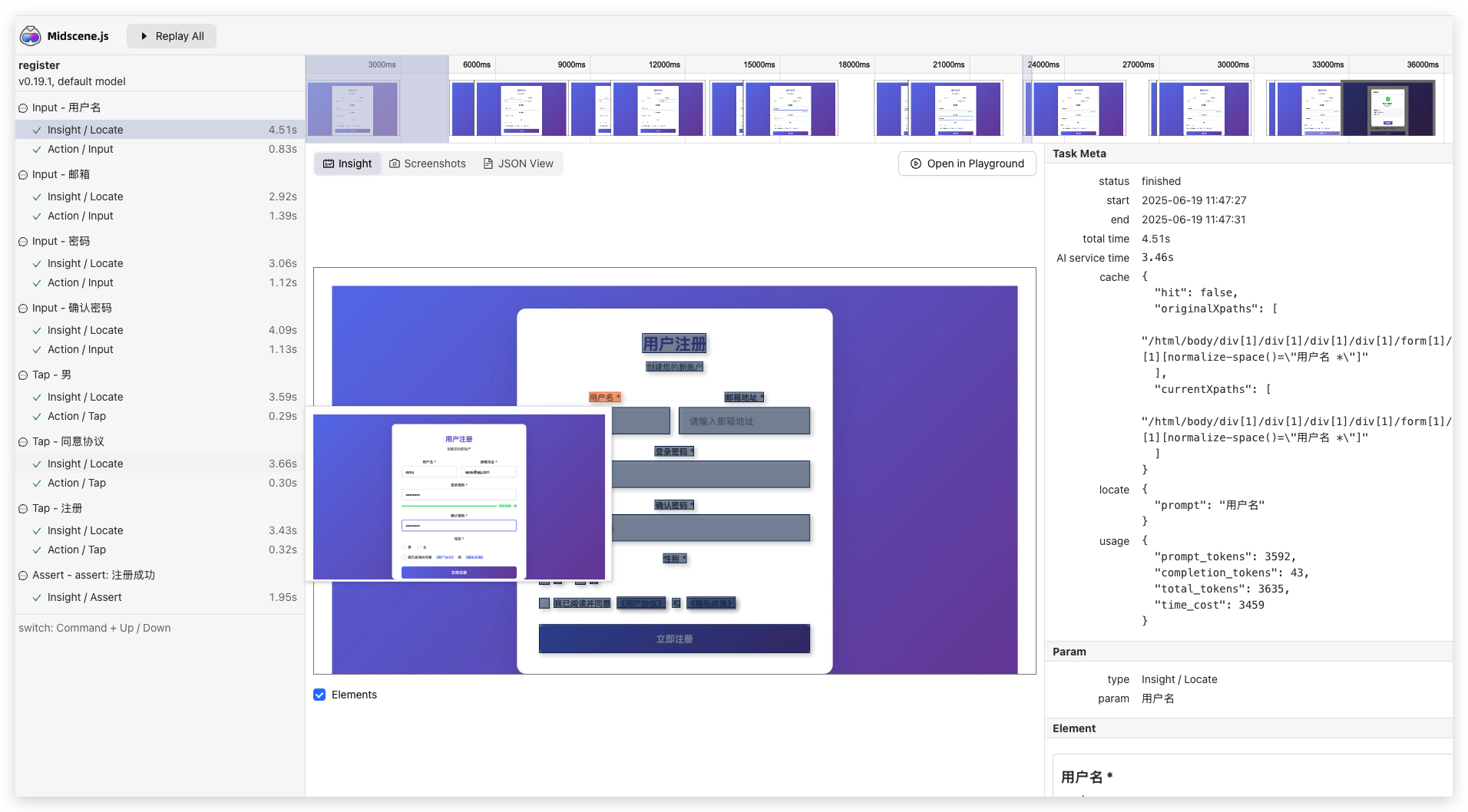The image size is (1468, 812).
Task: Click the Element section header
Action: [1073, 728]
